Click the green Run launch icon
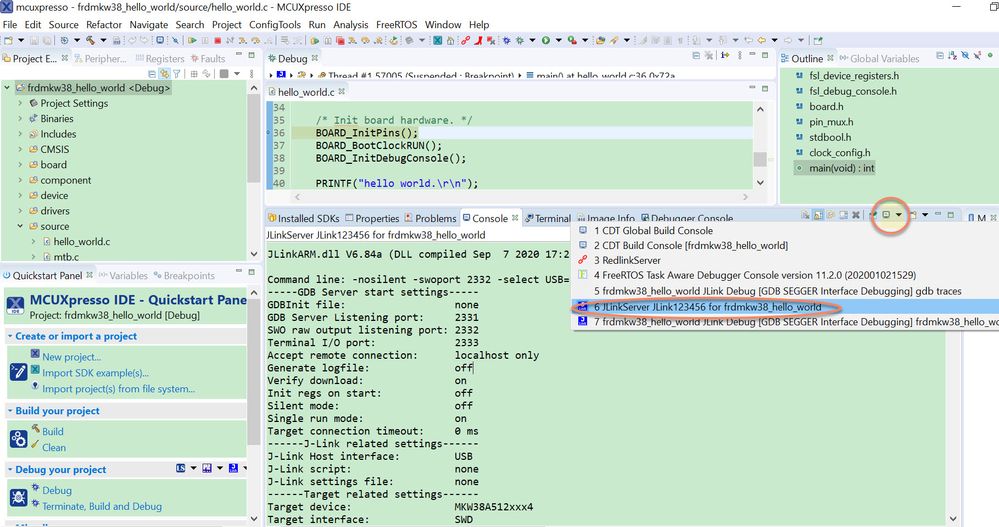The width and height of the screenshot is (999, 527). [545, 40]
